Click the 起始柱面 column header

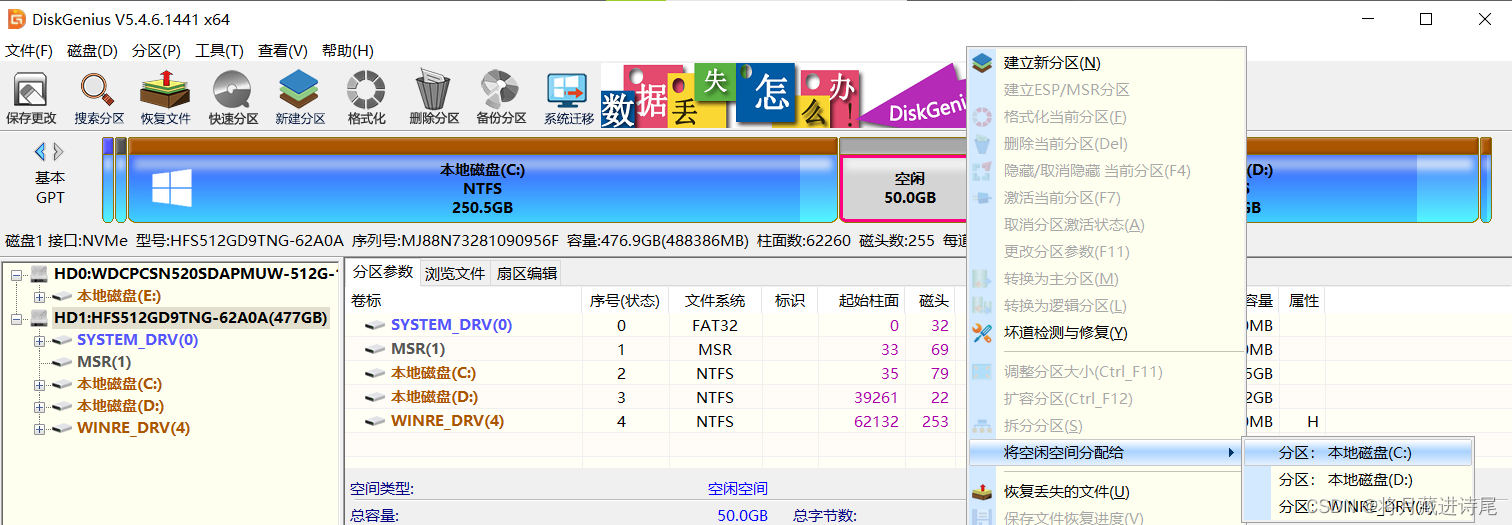(861, 301)
